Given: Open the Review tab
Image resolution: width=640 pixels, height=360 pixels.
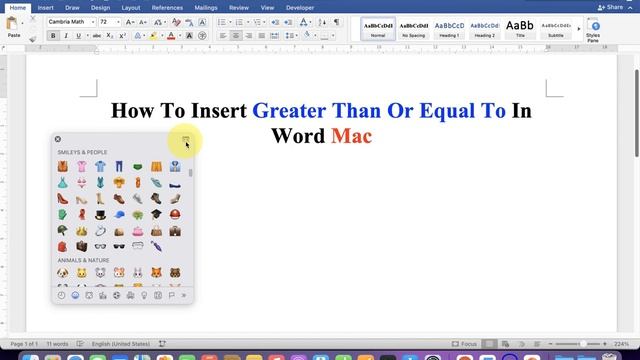Looking at the screenshot, I should point(239,8).
